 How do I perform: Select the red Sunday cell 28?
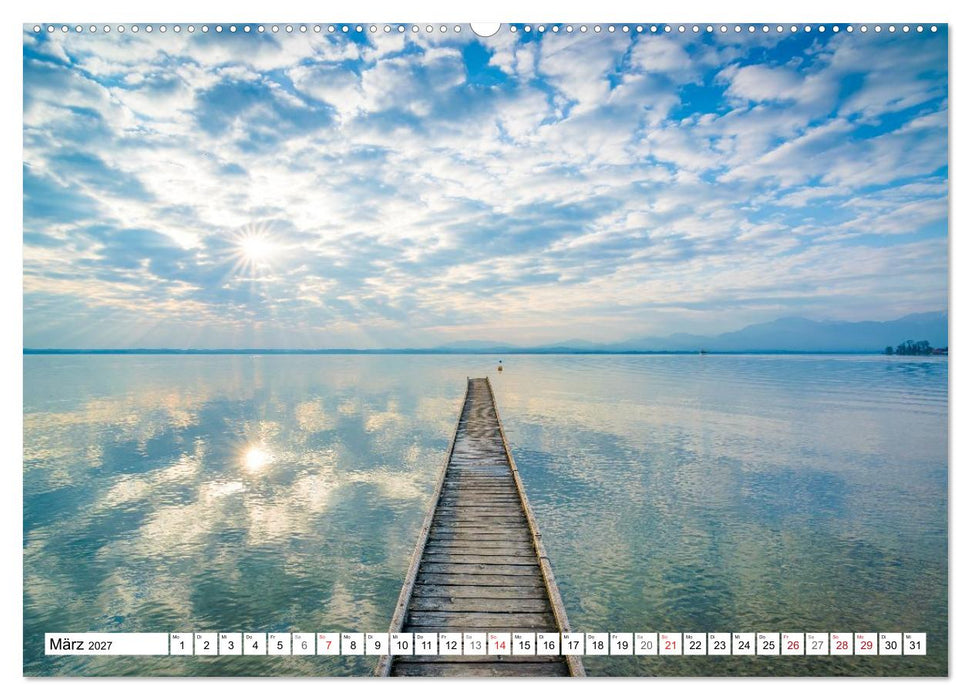click(842, 644)
